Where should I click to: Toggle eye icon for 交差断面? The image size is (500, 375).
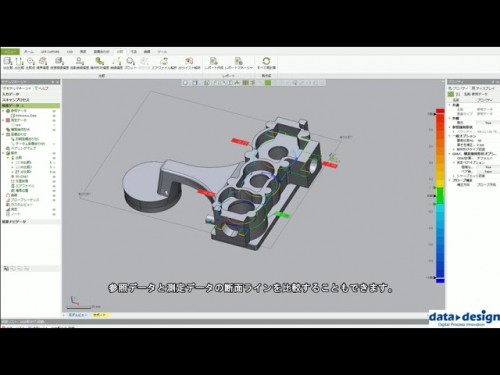pos(54,181)
